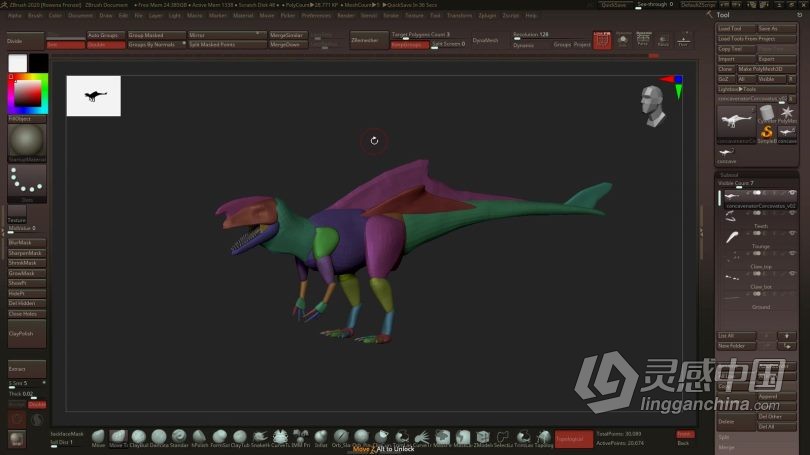Open the Preferences menu
This screenshot has width=810, height=455.
pyautogui.click(x=316, y=15)
